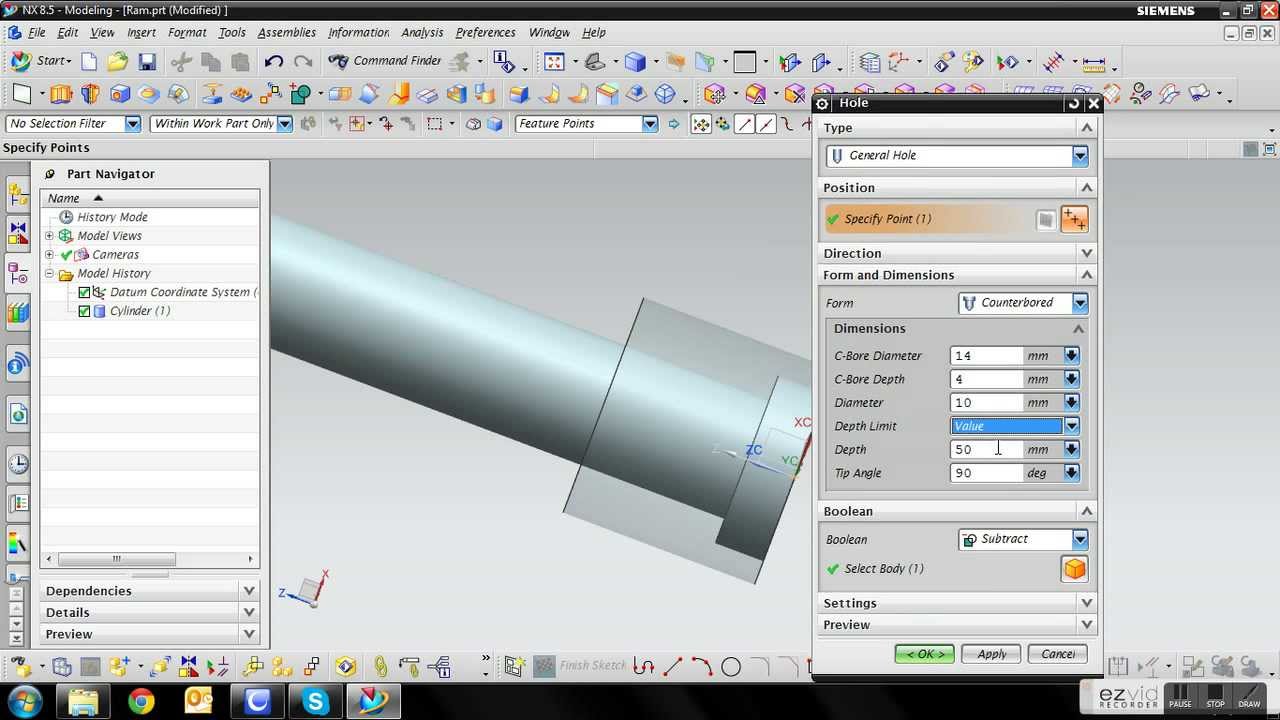Open the File menu
The width and height of the screenshot is (1280, 720).
pos(36,33)
